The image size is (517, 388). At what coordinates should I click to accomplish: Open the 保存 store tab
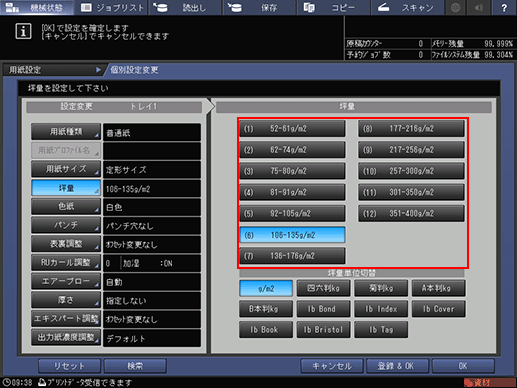(x=260, y=7)
